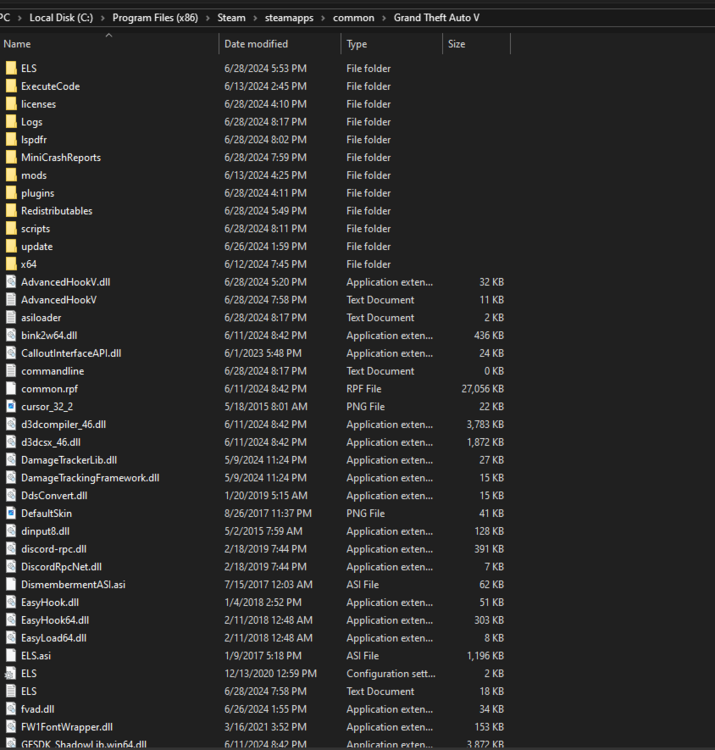The image size is (715, 750).
Task: Select the fvad.dll file icon
Action: tap(11, 709)
